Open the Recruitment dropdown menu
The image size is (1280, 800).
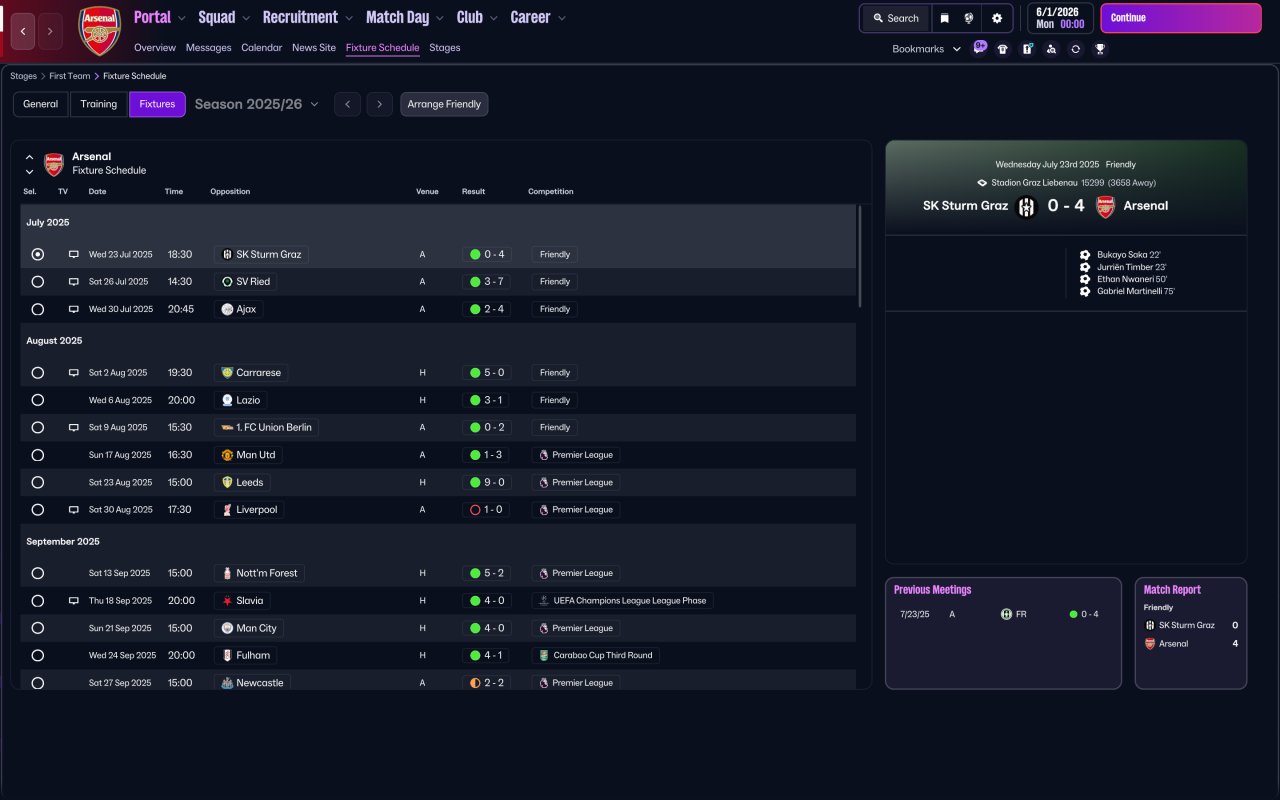(308, 17)
